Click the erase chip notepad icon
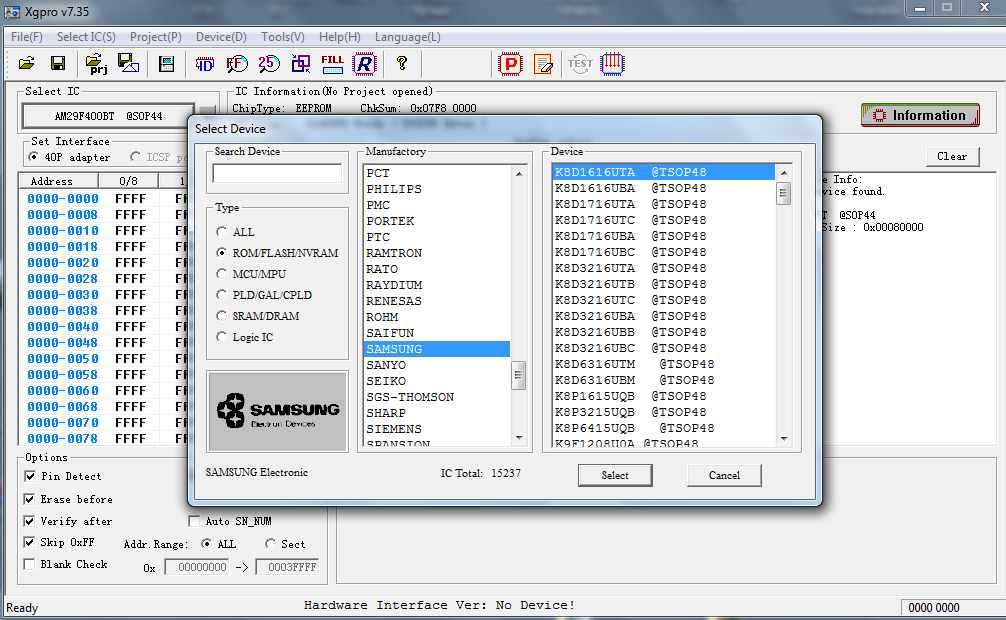Image resolution: width=1006 pixels, height=620 pixels. 543,64
